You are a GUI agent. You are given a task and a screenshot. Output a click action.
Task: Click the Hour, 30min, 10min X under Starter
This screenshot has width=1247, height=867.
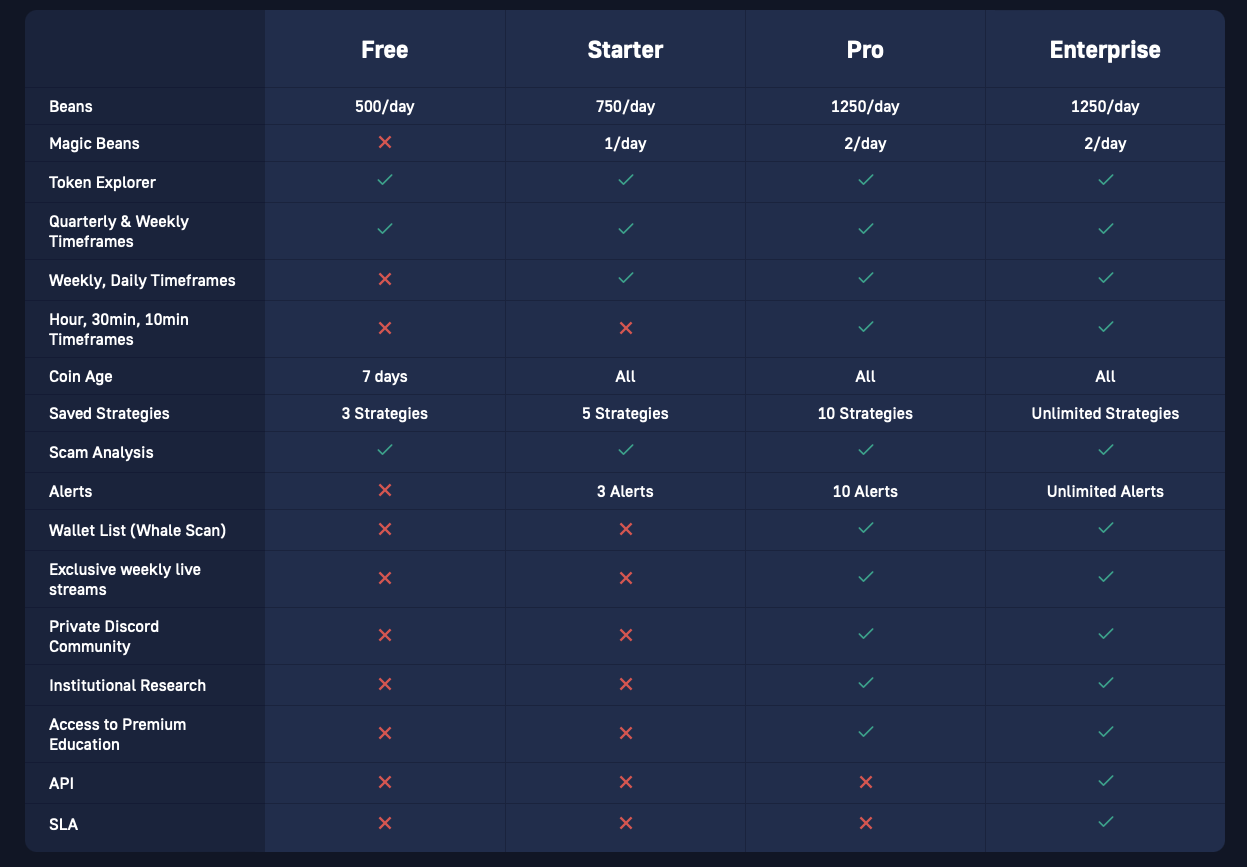pos(625,328)
